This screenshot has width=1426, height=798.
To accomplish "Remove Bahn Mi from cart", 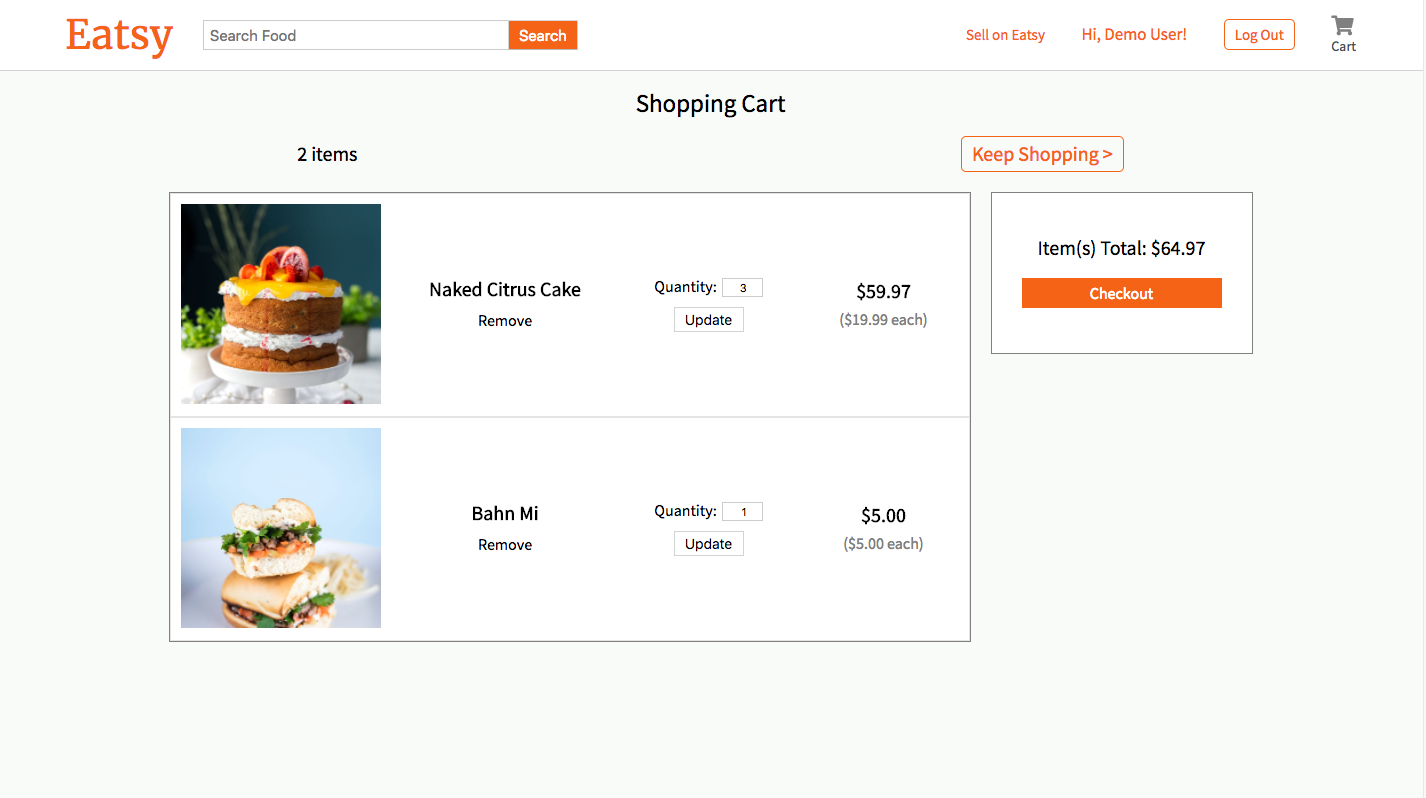I will (x=504, y=544).
